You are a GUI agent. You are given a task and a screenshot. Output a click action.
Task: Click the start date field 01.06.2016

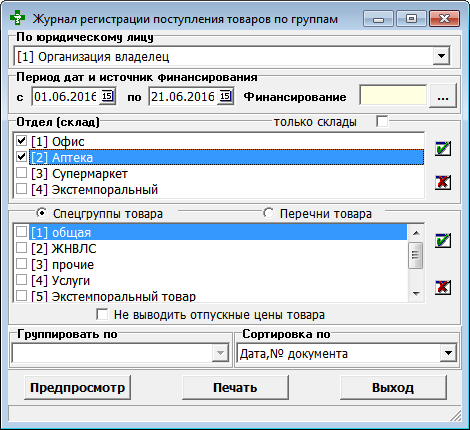(66, 97)
